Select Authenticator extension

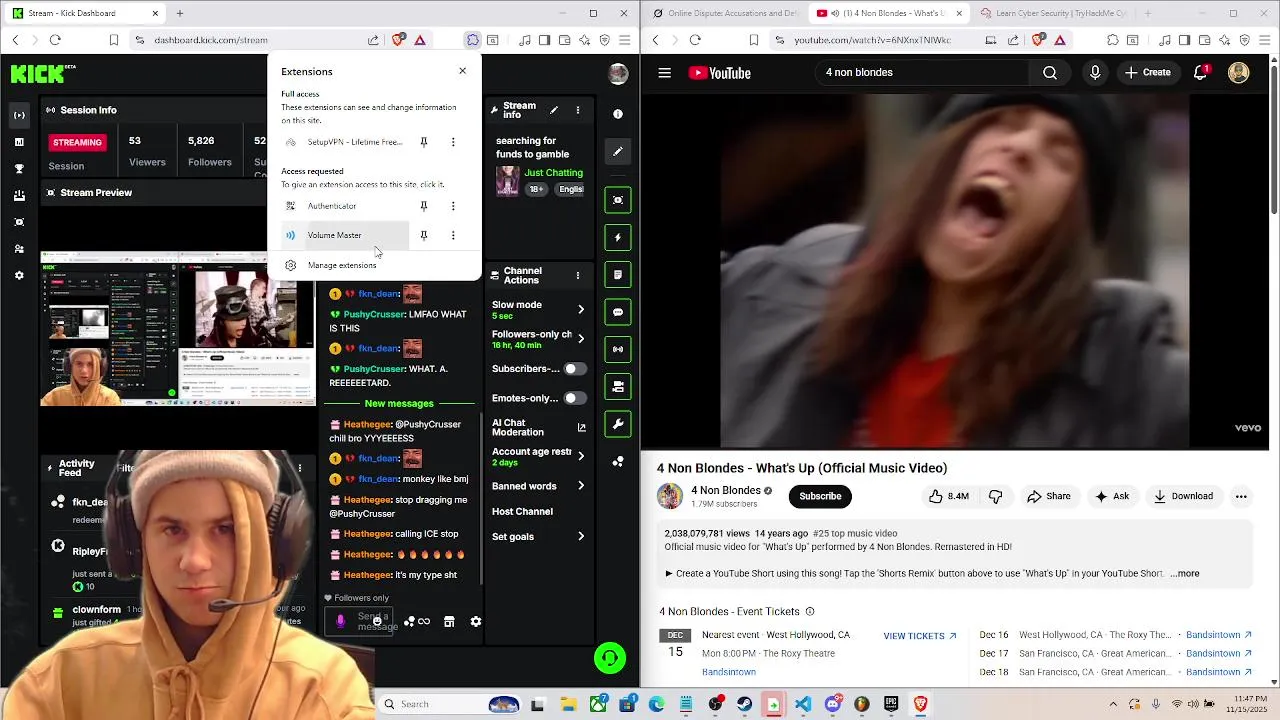tap(344, 206)
